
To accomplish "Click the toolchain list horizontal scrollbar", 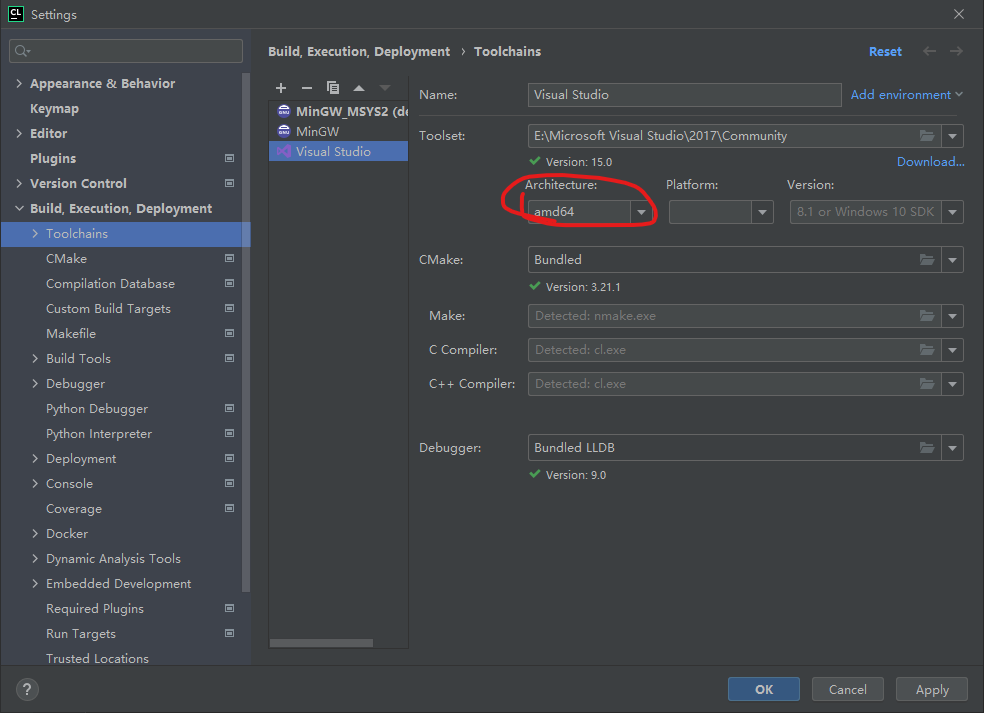I will pyautogui.click(x=321, y=643).
